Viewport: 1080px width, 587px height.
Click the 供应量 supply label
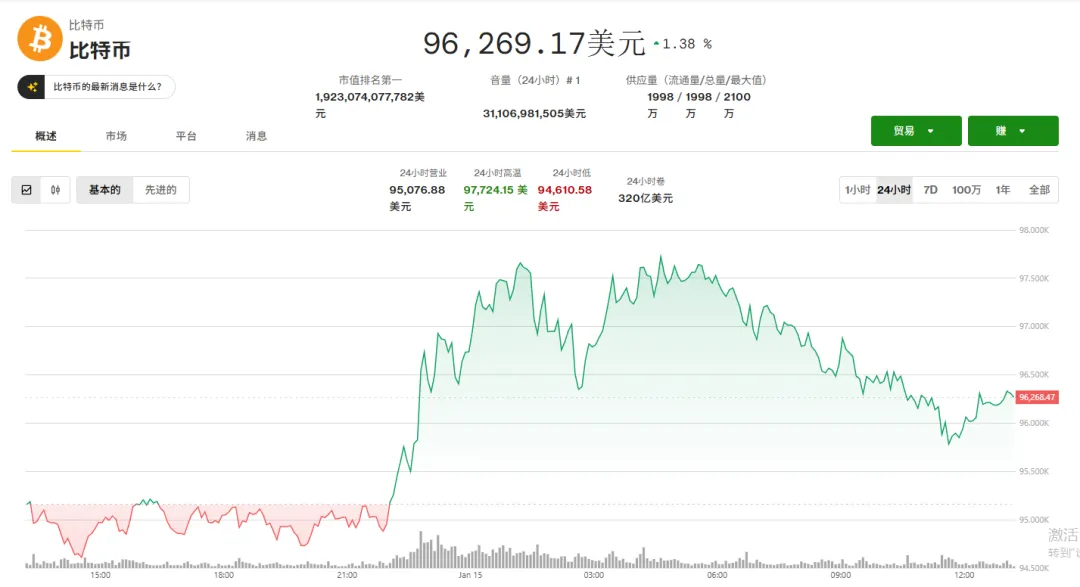(696, 80)
